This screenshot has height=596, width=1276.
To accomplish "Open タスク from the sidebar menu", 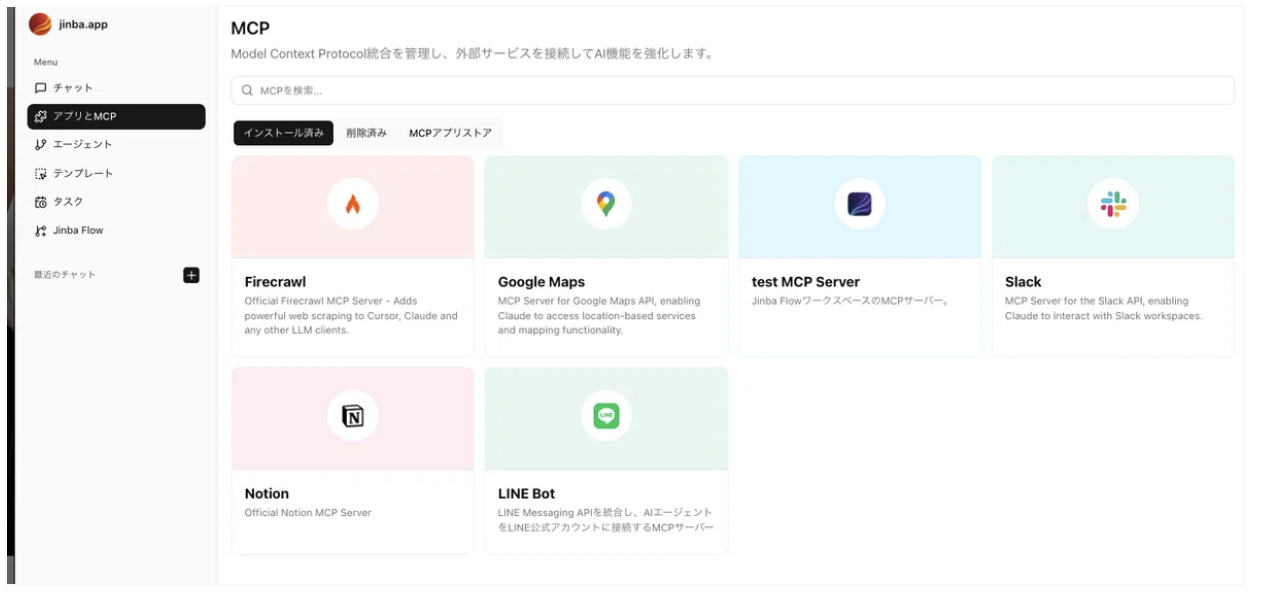I will point(116,202).
